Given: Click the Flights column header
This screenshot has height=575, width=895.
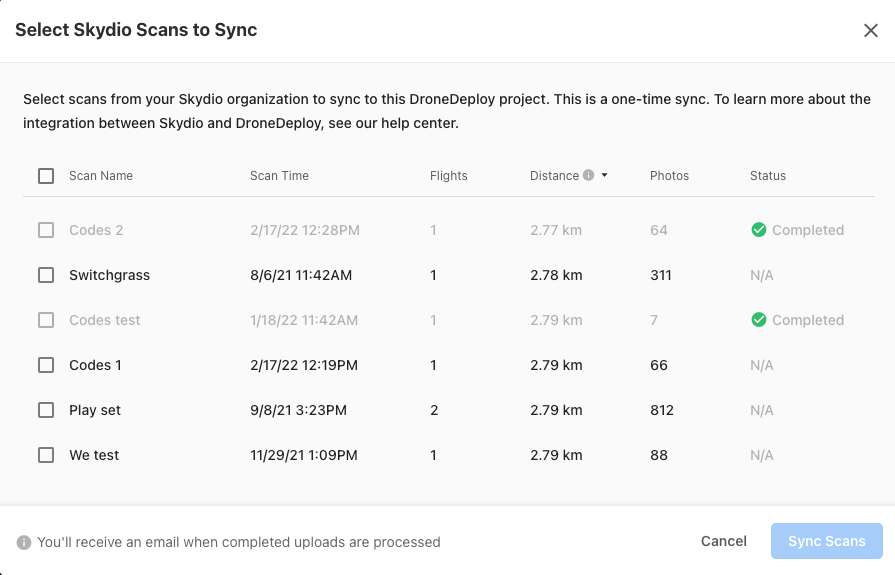Looking at the screenshot, I should pos(449,176).
